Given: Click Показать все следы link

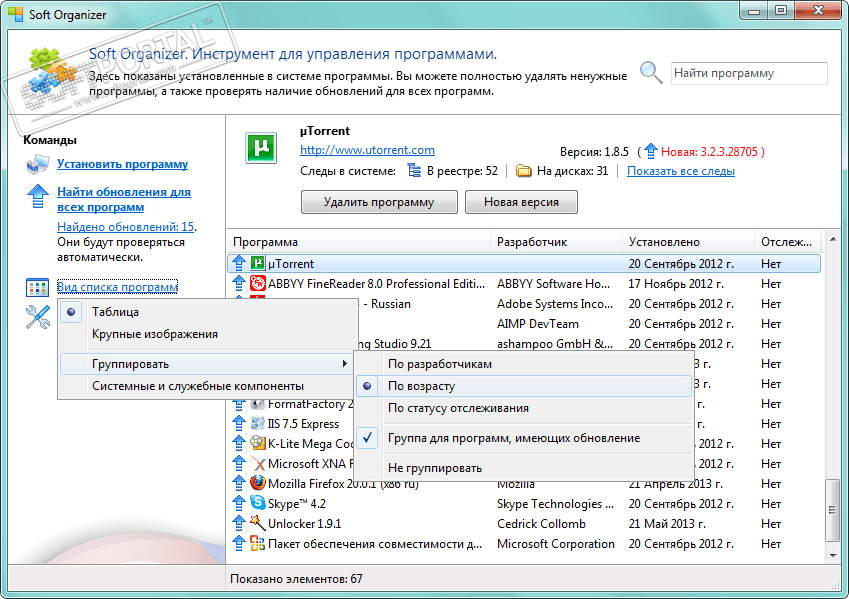Looking at the screenshot, I should click(681, 171).
